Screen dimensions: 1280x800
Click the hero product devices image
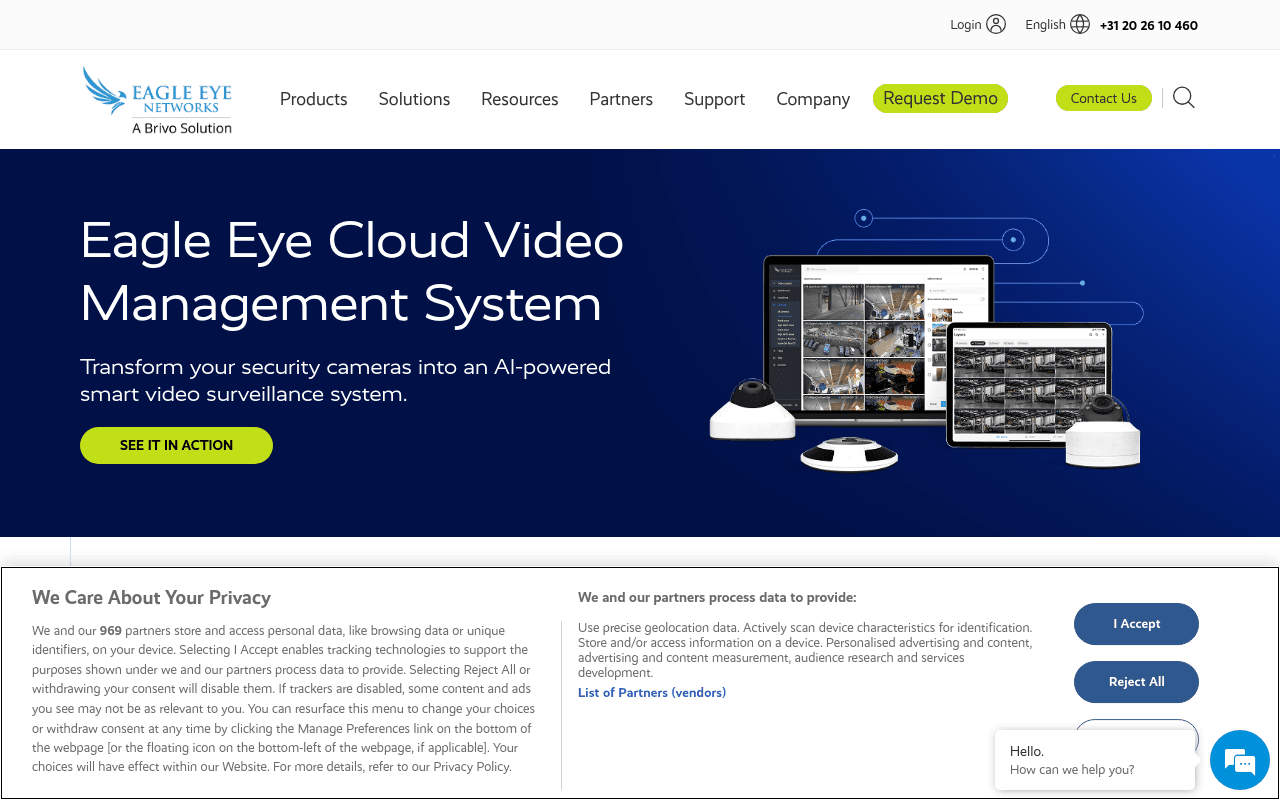[x=925, y=341]
